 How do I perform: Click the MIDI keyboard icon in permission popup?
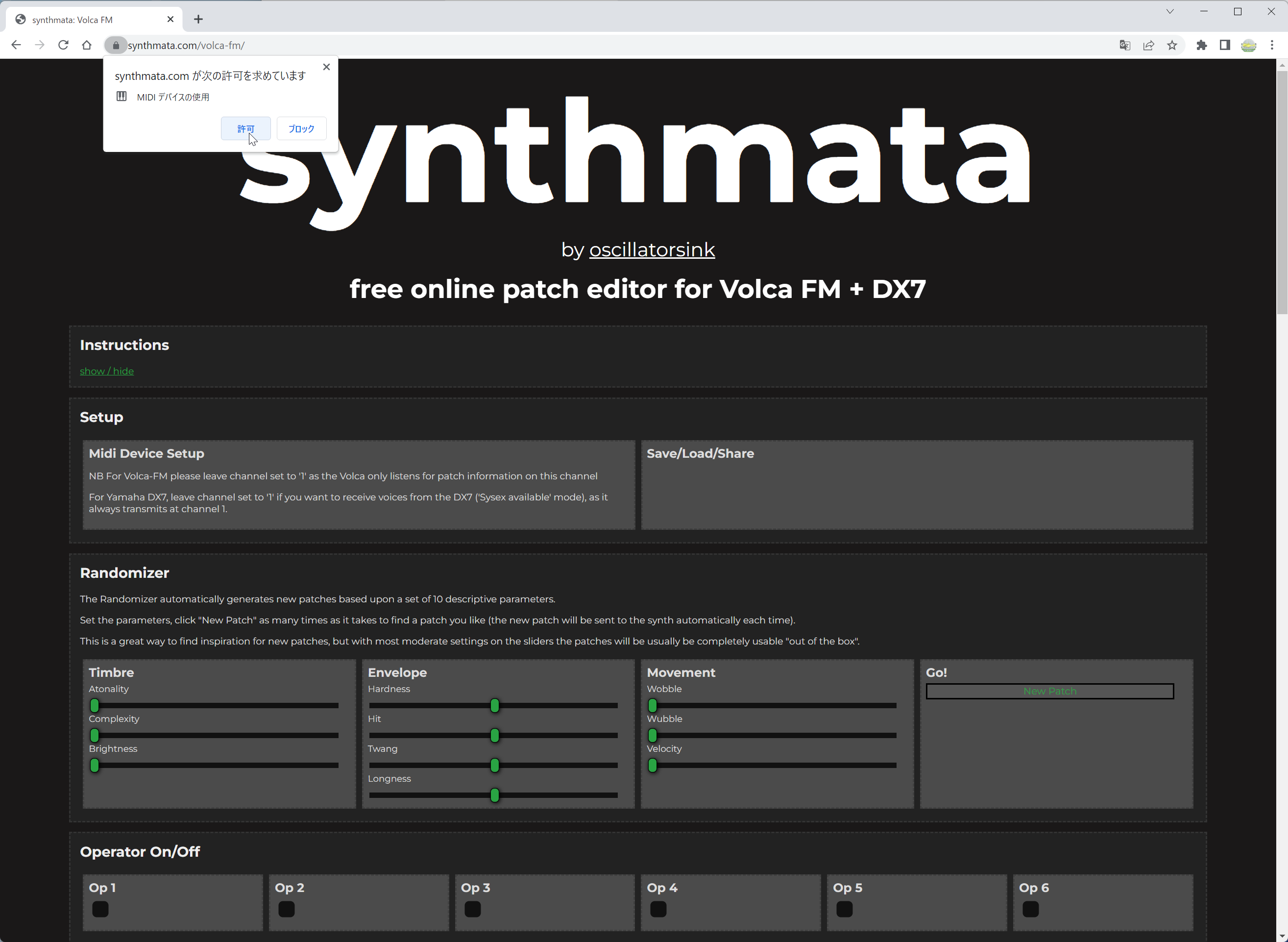(x=122, y=97)
